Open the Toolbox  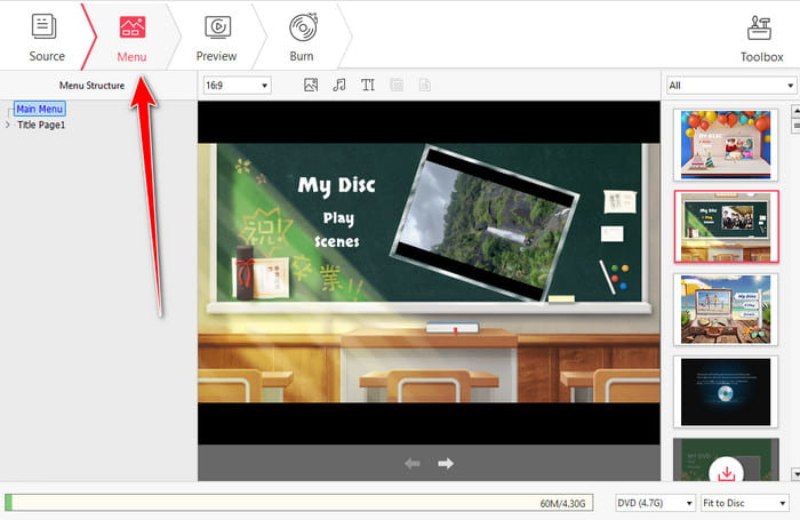click(761, 38)
